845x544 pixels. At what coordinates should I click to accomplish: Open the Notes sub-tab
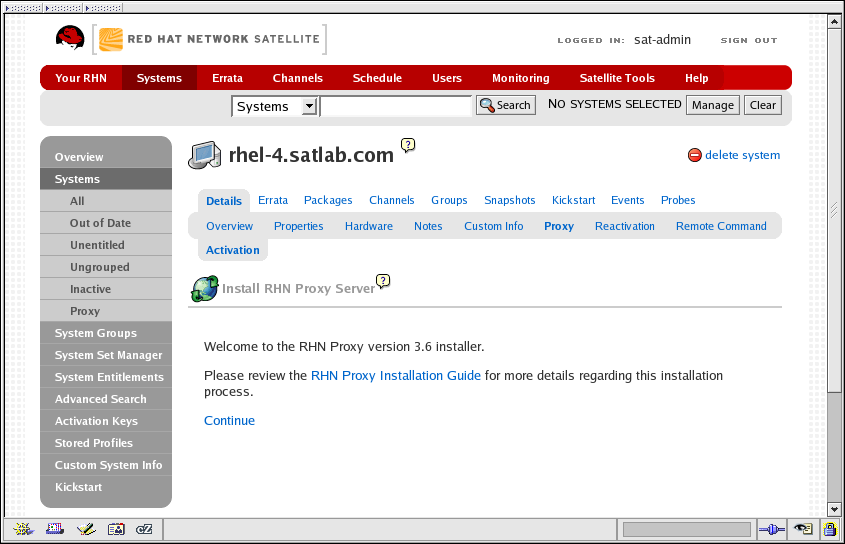428,226
